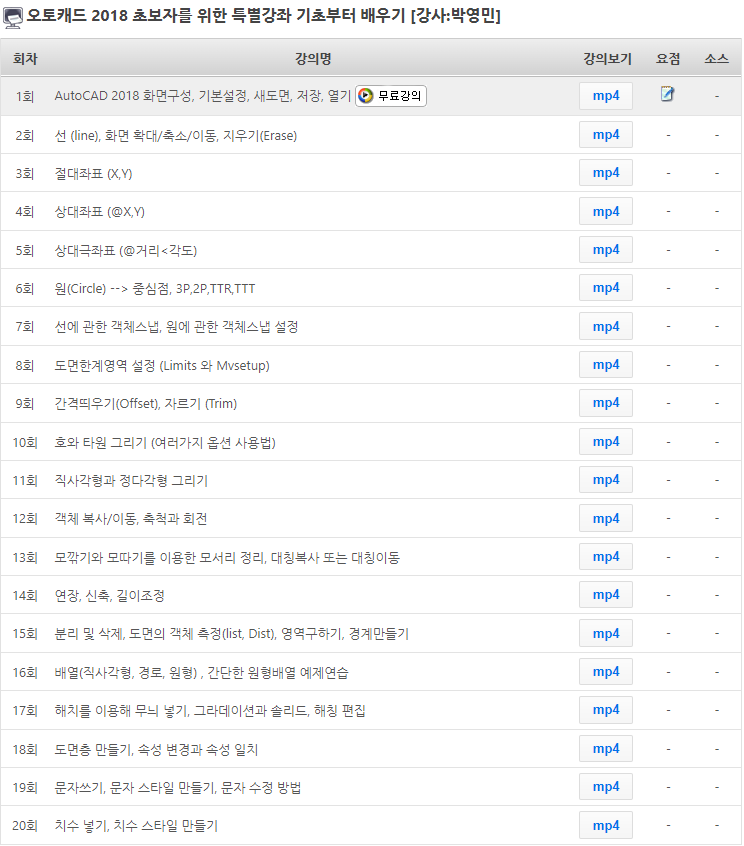Select the 강의보기 column header
This screenshot has height=846, width=744.
coord(607,58)
